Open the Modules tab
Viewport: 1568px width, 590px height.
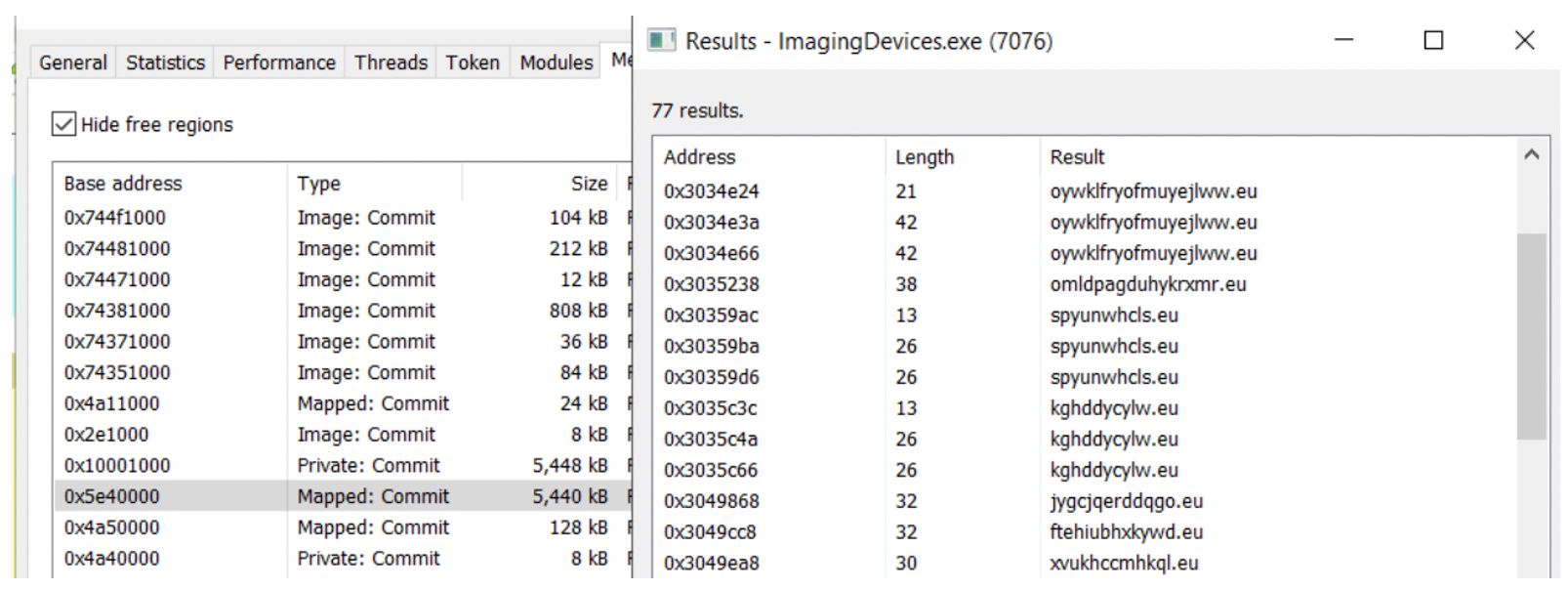(556, 63)
